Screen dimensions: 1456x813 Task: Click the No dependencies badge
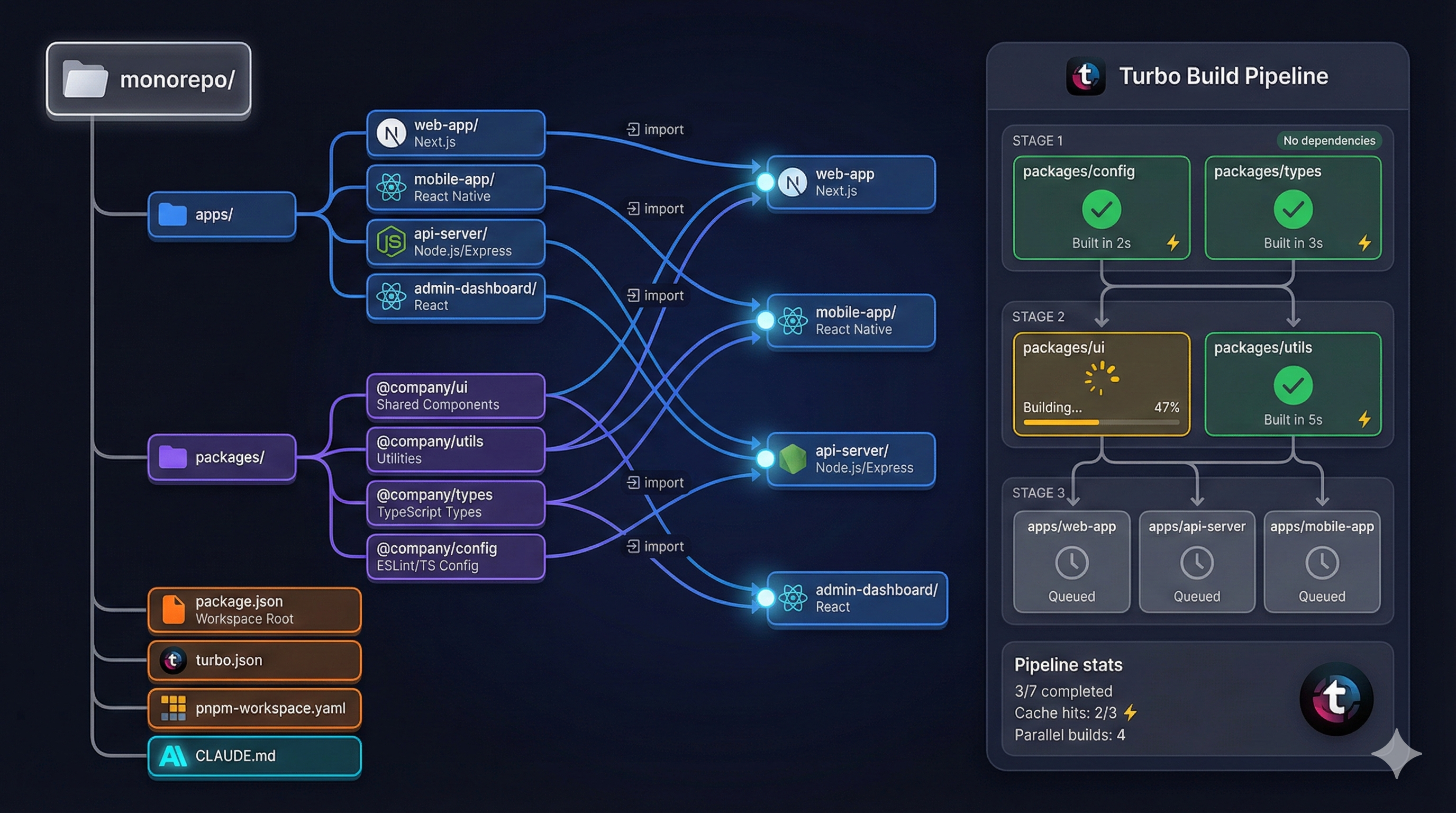click(x=1328, y=140)
